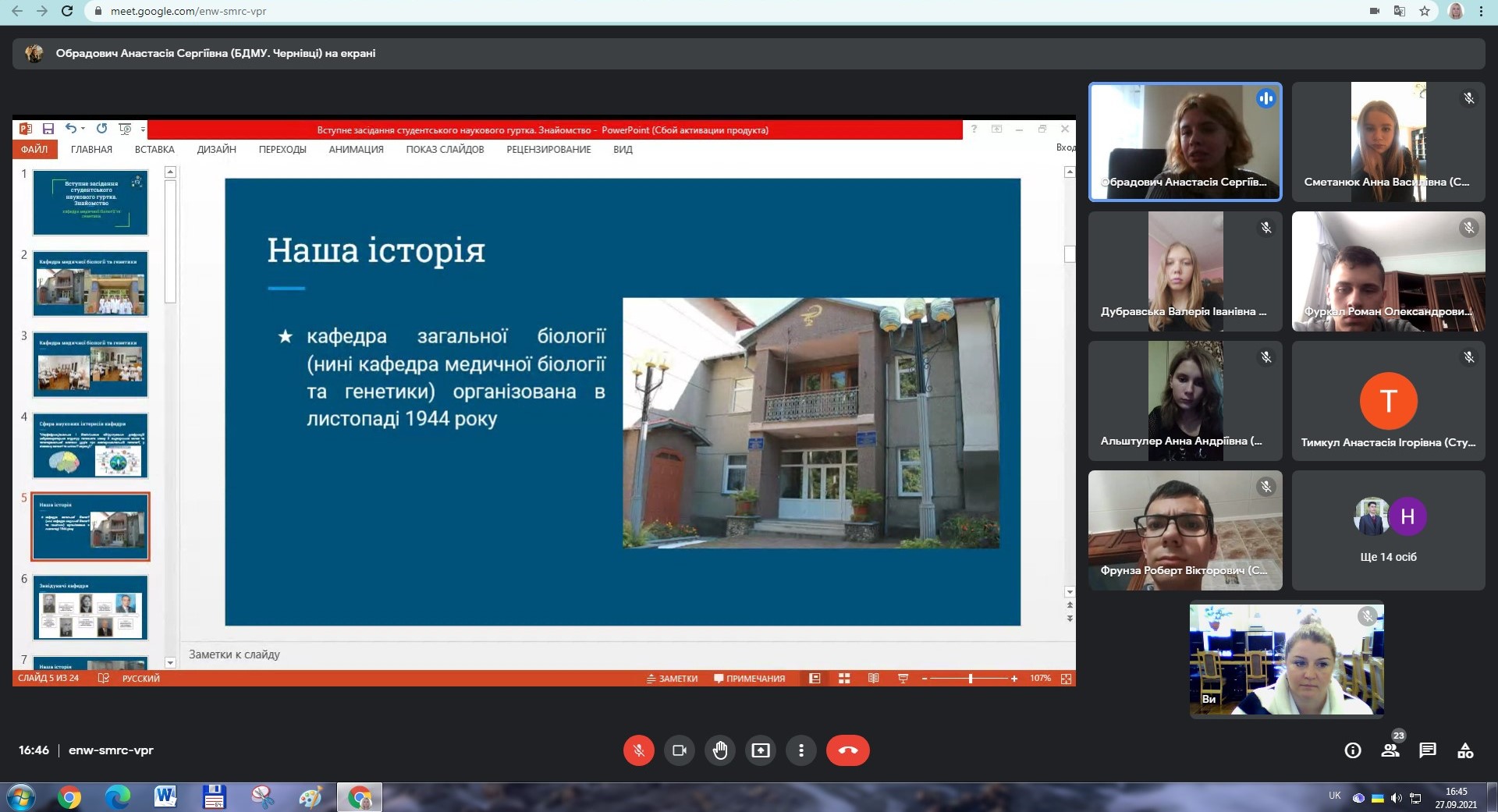This screenshot has height=812, width=1498.
Task: Click ПЕРЕХОДЫ ribbon tab
Action: pos(282,149)
